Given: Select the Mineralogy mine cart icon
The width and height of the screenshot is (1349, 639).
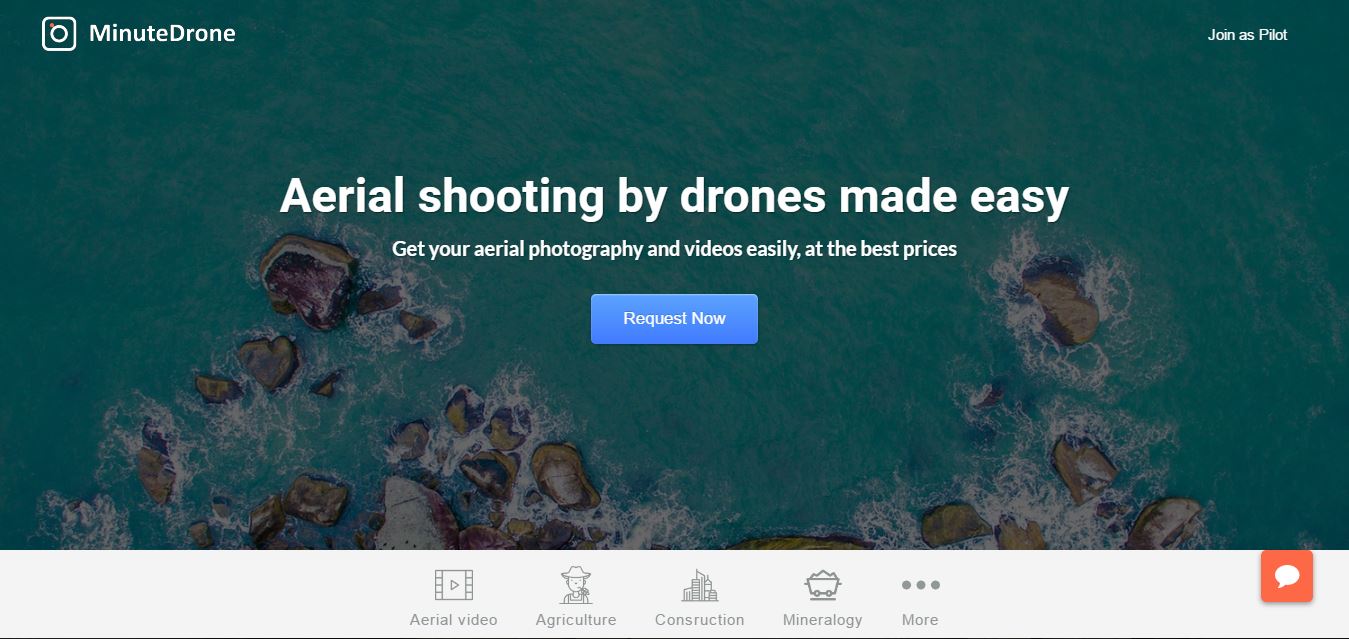Looking at the screenshot, I should coord(822,585).
